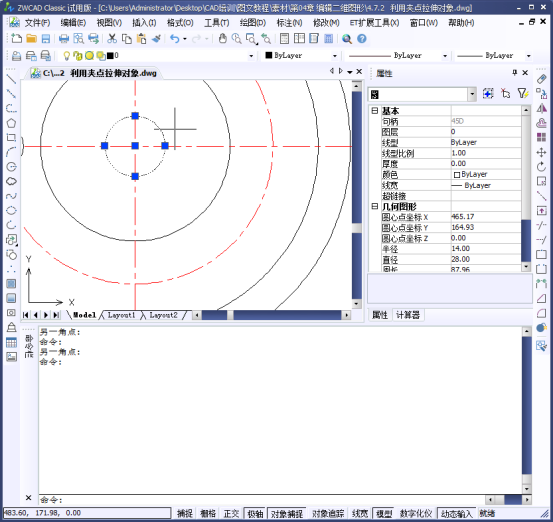Select the Polygon tool
This screenshot has height=522, width=553.
coord(11,123)
